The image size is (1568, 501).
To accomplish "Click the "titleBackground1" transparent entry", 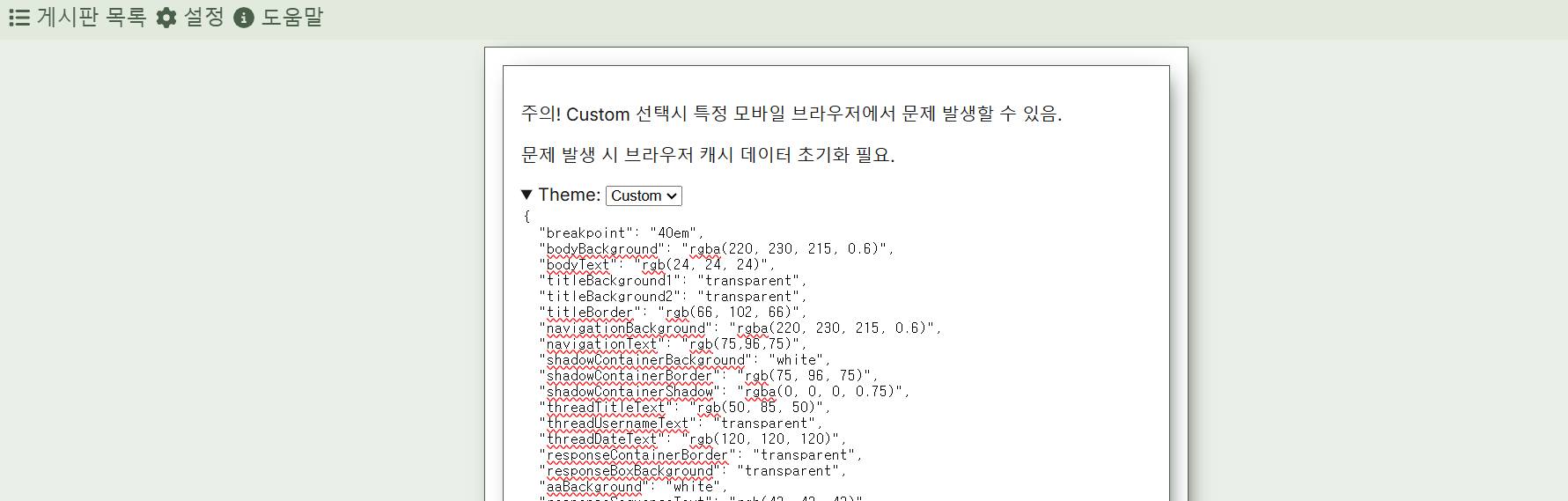I will (672, 281).
